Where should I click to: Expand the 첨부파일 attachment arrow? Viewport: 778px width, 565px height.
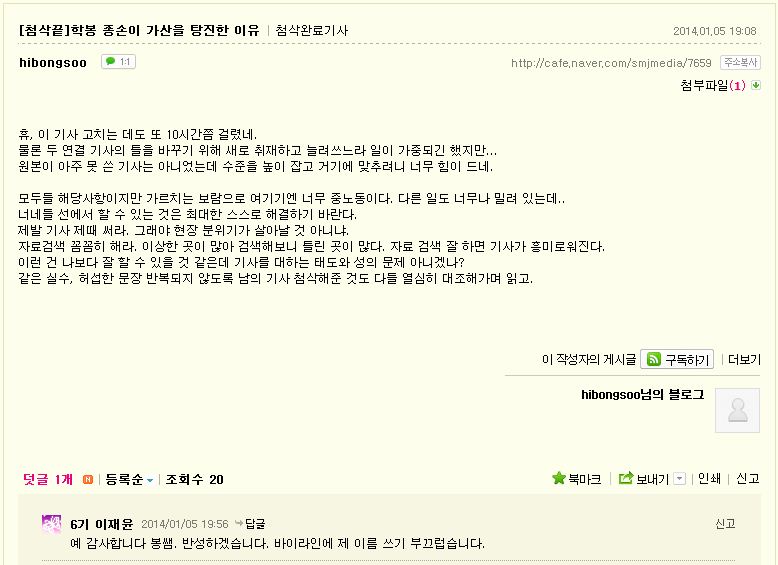tap(756, 85)
